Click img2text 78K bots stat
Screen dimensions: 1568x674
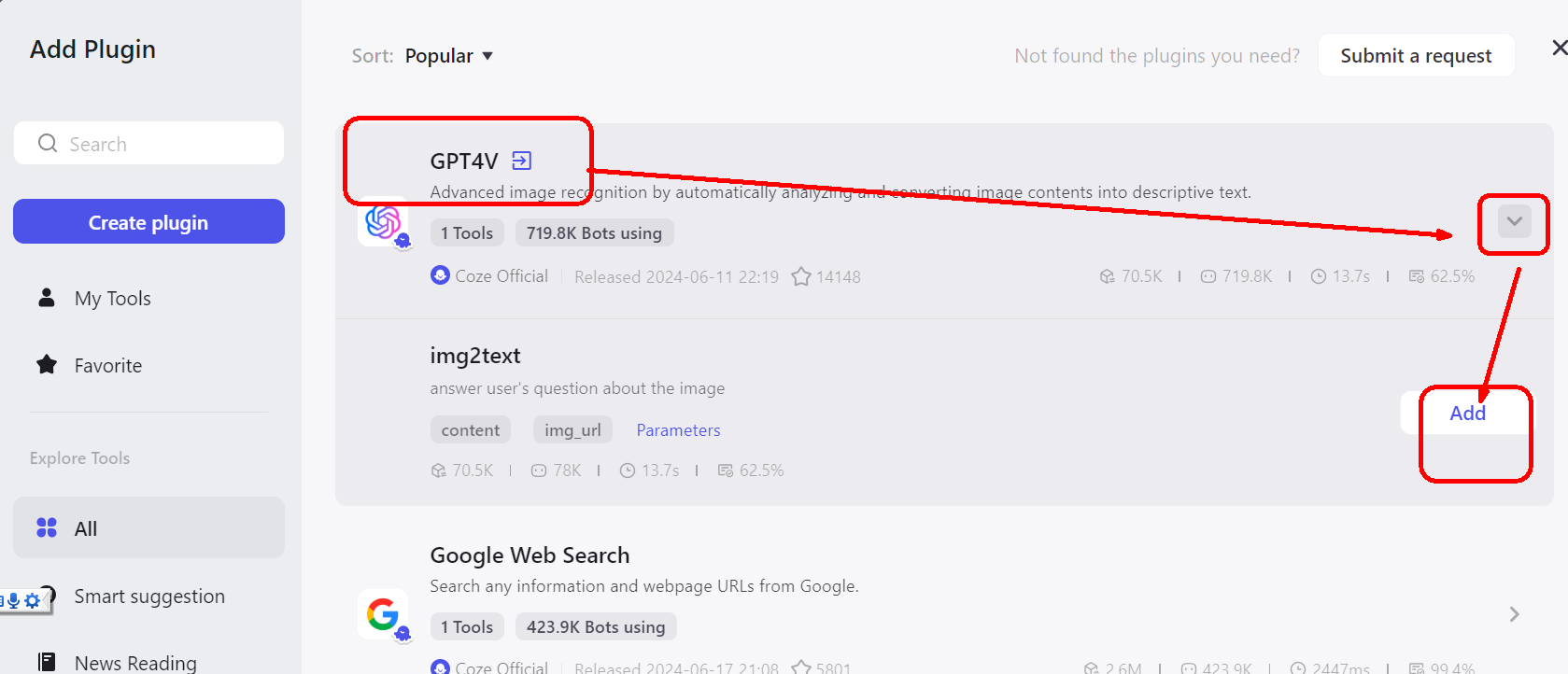click(556, 470)
